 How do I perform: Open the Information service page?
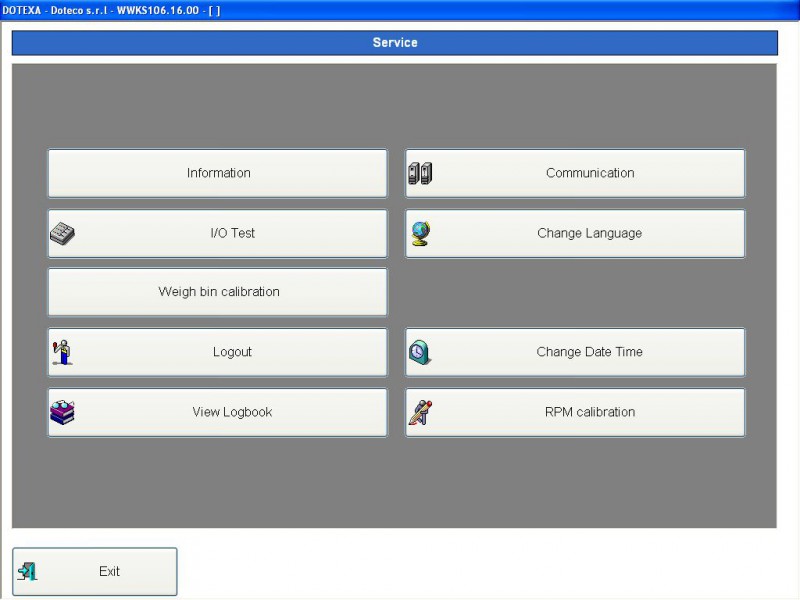(217, 172)
